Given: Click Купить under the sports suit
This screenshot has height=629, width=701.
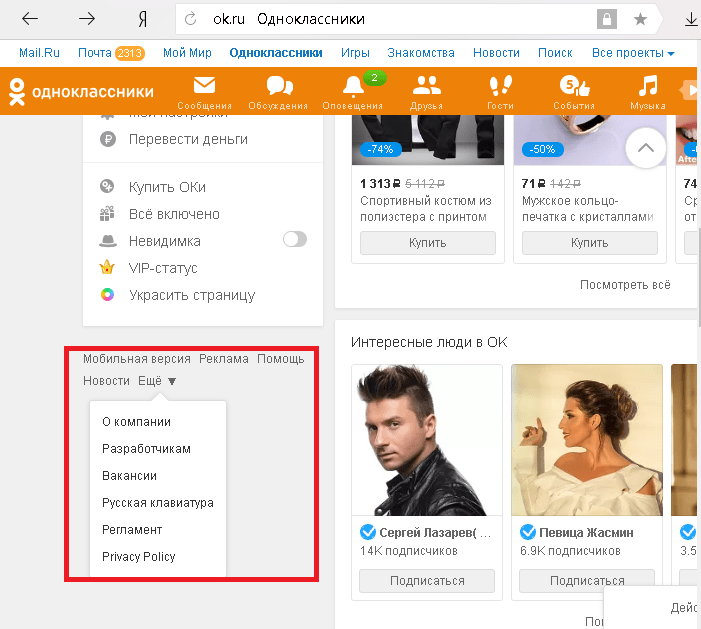Looking at the screenshot, I should pos(427,243).
